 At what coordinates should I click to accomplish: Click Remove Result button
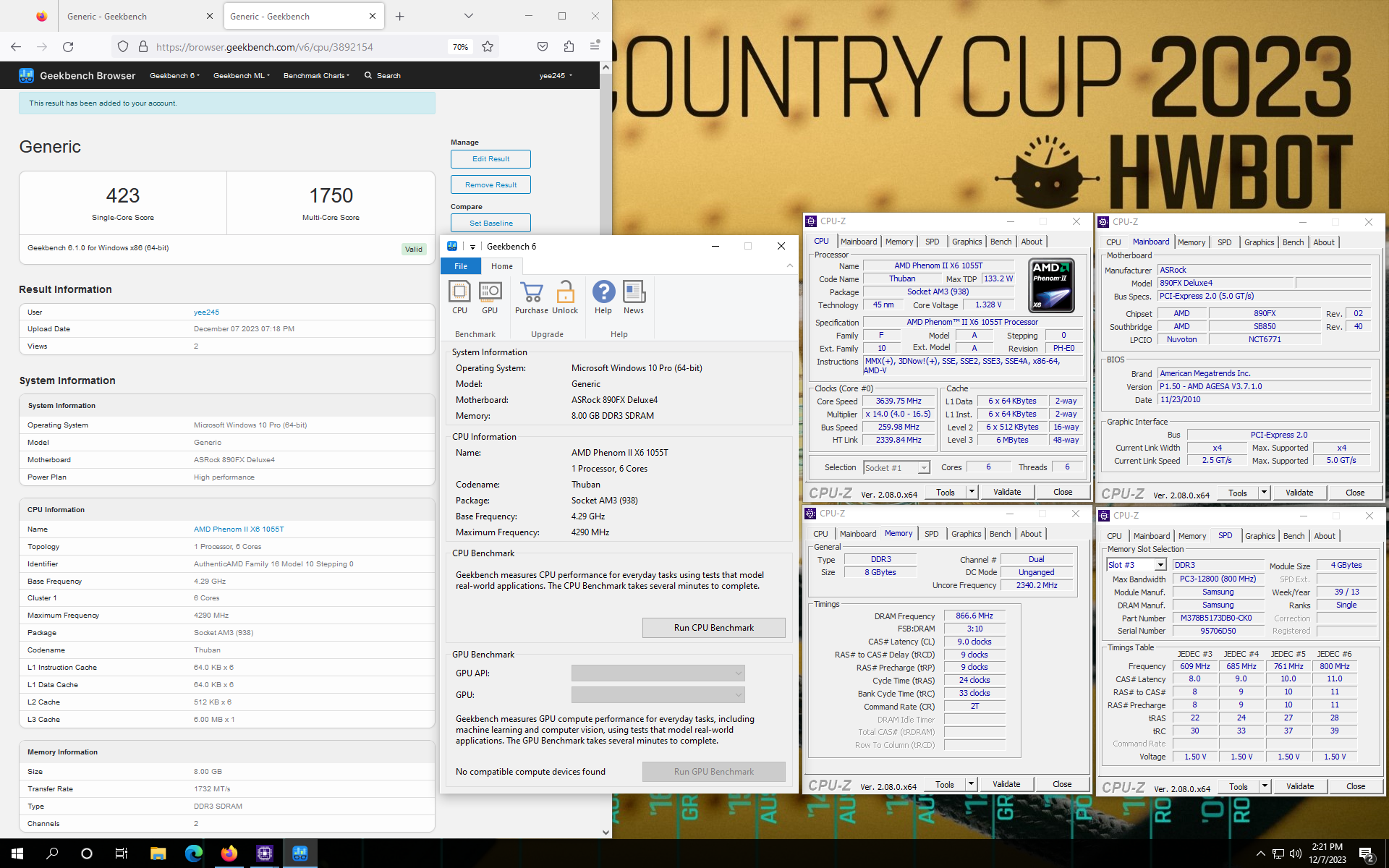tap(490, 185)
